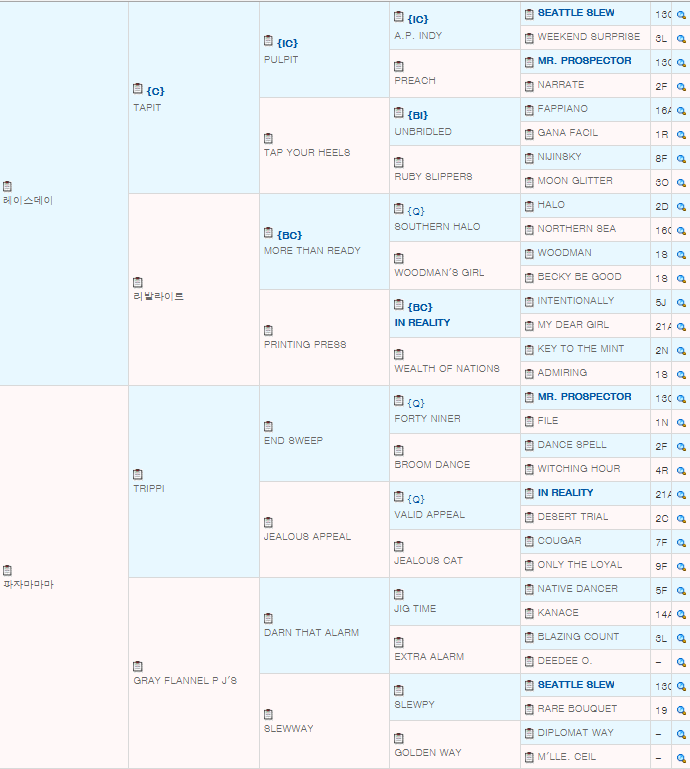Image resolution: width=690 pixels, height=769 pixels.
Task: Click the magnifier icon in the NATIVE DANCER row
Action: click(x=681, y=591)
